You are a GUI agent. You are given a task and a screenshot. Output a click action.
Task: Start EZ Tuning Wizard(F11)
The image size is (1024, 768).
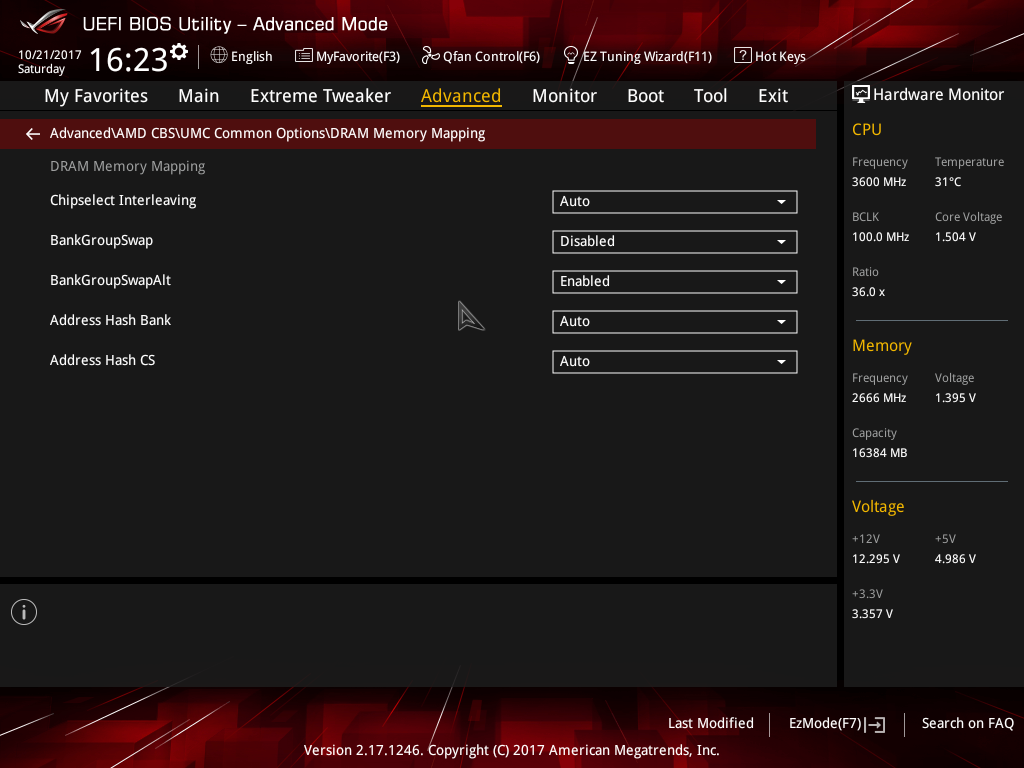(647, 57)
